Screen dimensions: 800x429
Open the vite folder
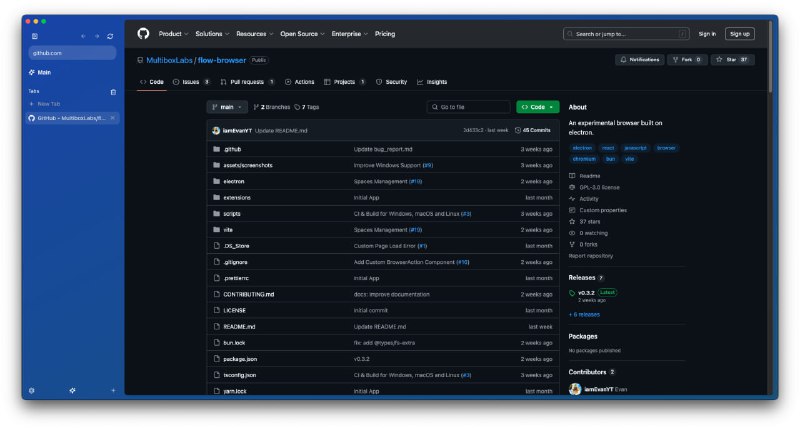click(228, 230)
